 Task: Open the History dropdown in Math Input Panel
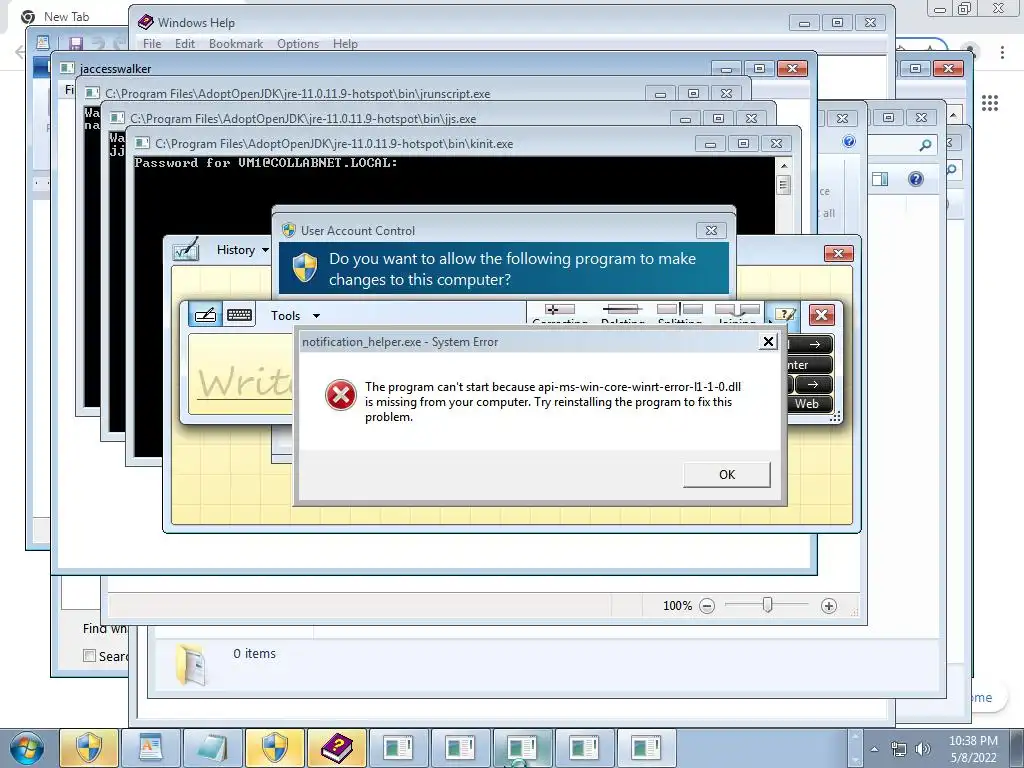tap(242, 250)
